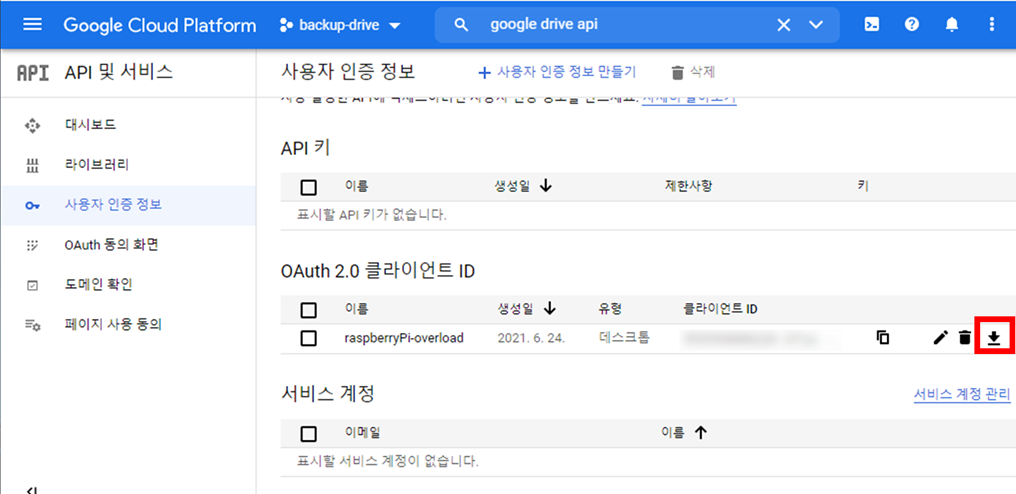This screenshot has height=494, width=1016.
Task: Click the 삭제 delete button
Action: click(x=693, y=72)
